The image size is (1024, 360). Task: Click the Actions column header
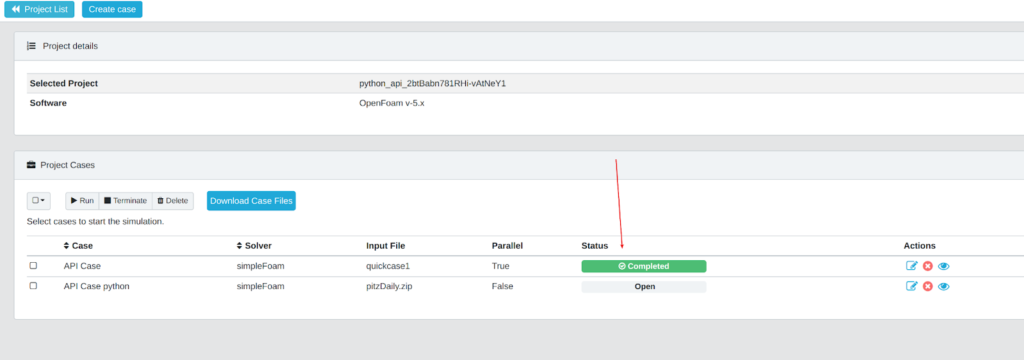920,246
